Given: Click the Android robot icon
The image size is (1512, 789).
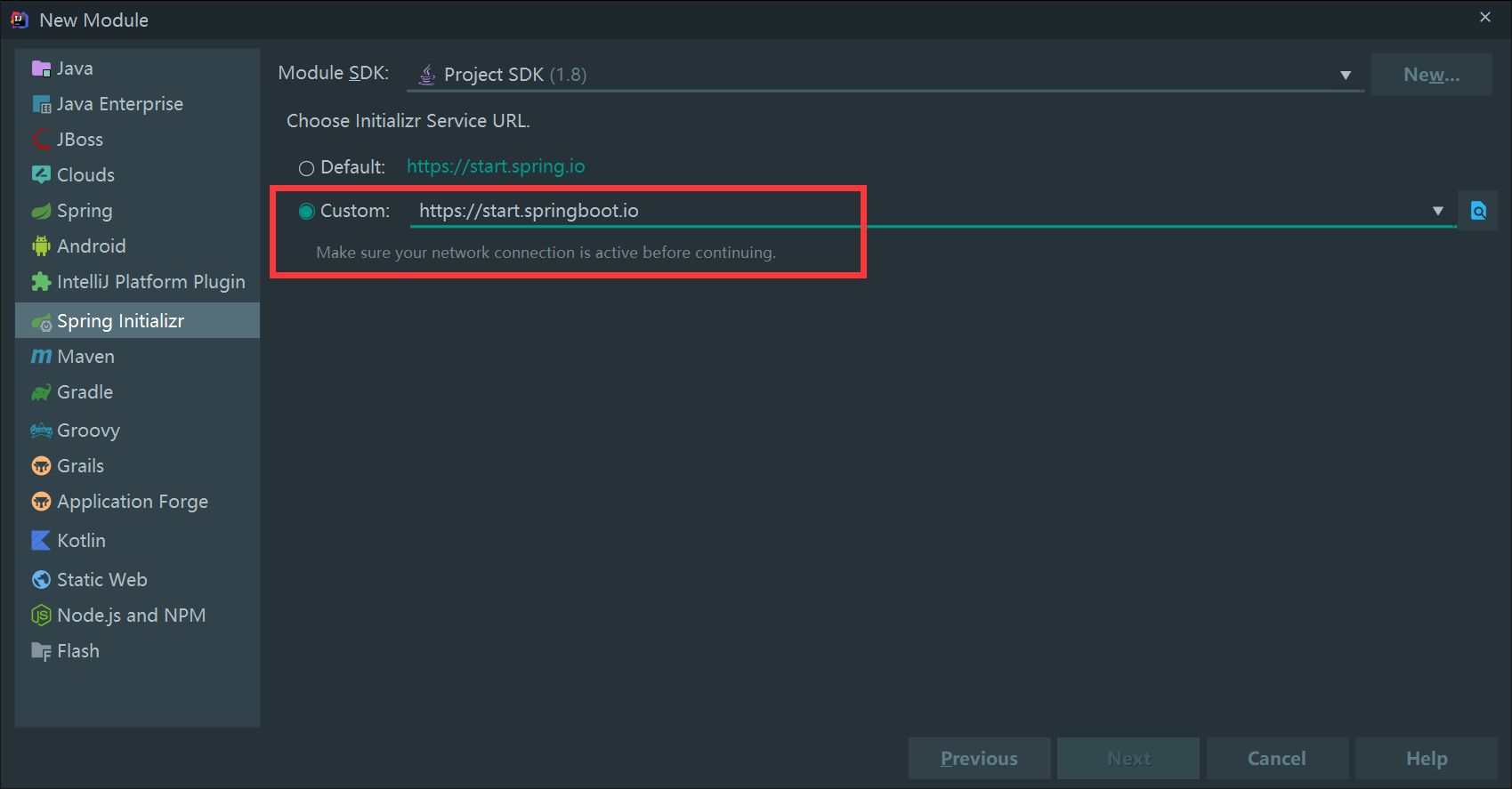Looking at the screenshot, I should (41, 246).
